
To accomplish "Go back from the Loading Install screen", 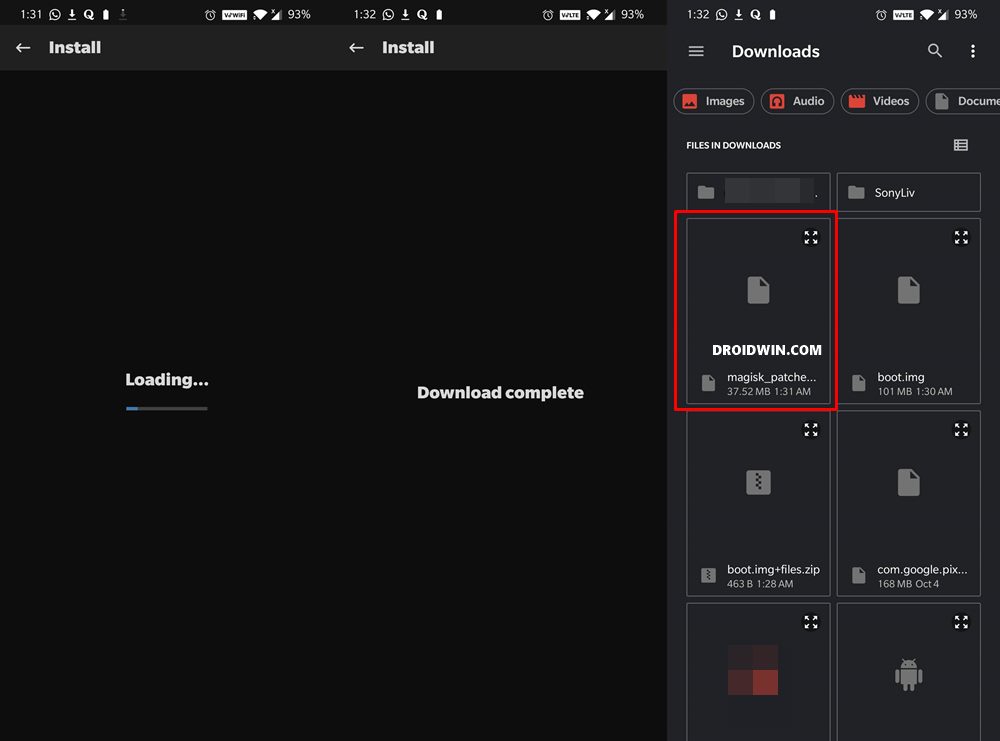I will click(23, 48).
